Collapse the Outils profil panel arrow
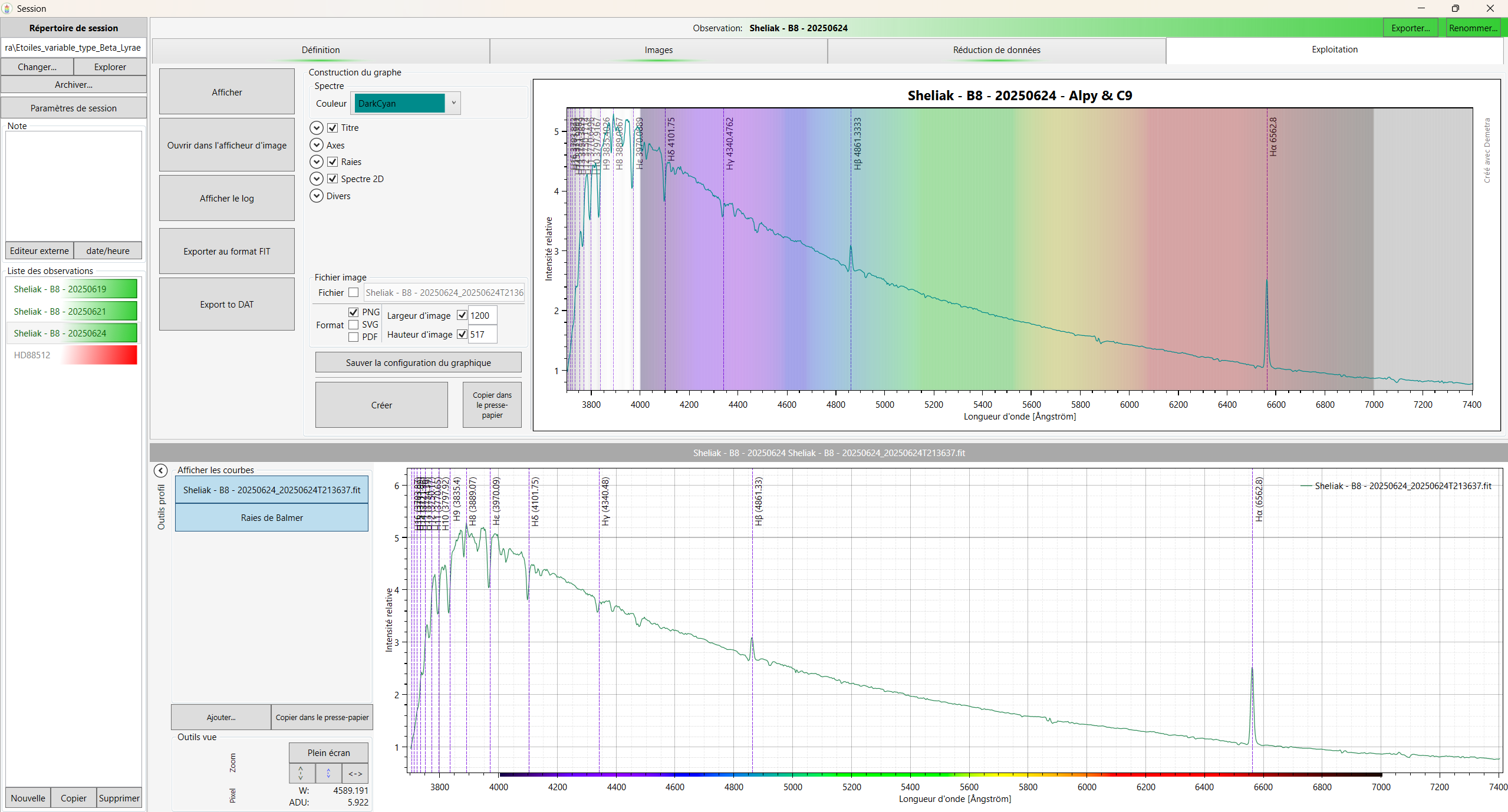1508x812 pixels. (160, 470)
